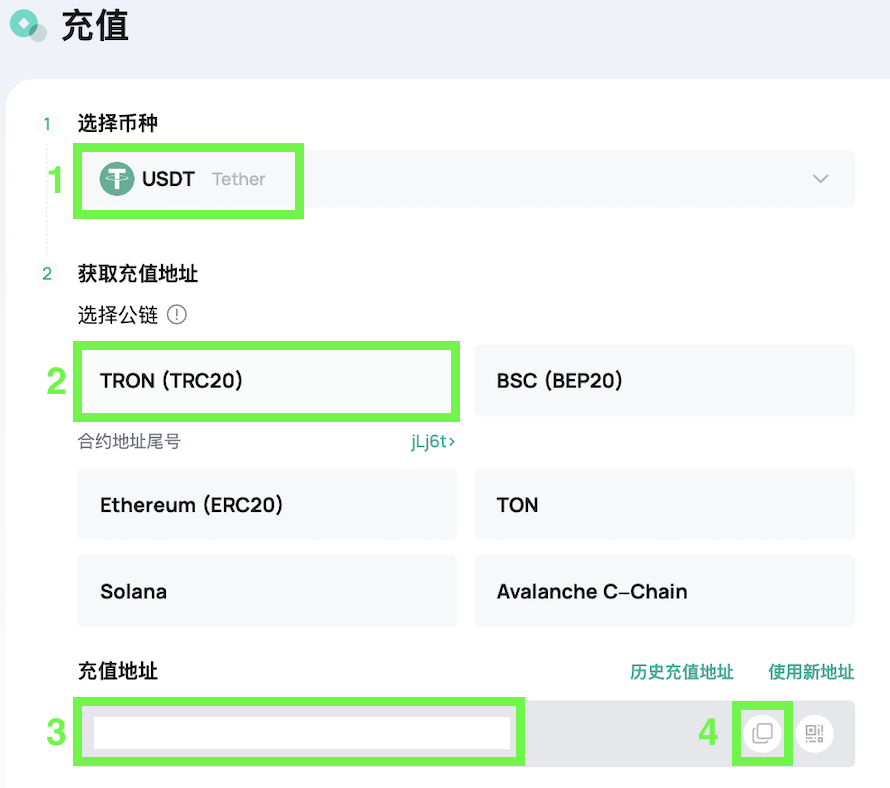Open the contract address ending jLj6t link

[433, 441]
